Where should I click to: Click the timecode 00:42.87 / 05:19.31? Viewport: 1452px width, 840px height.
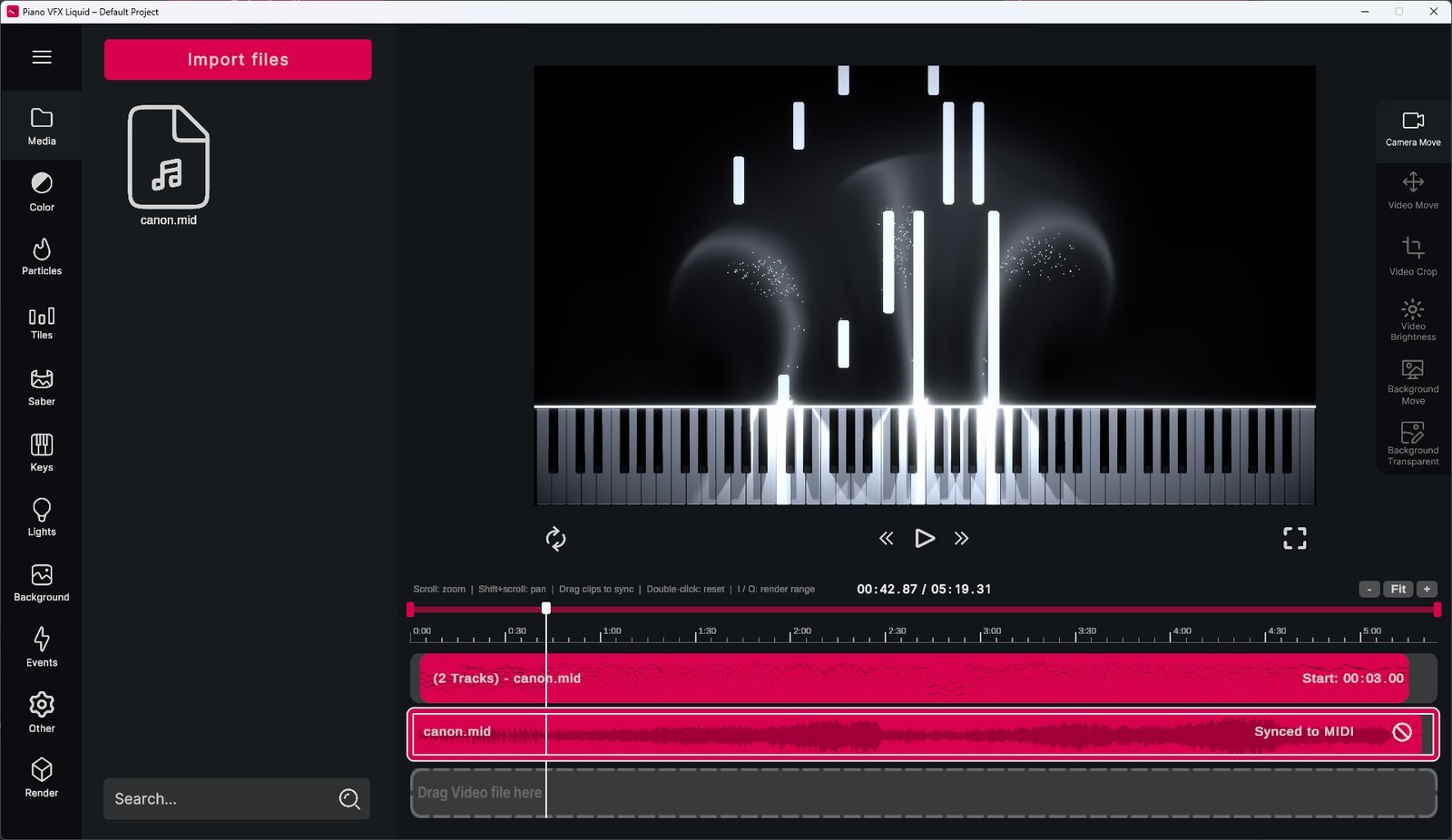(x=924, y=590)
